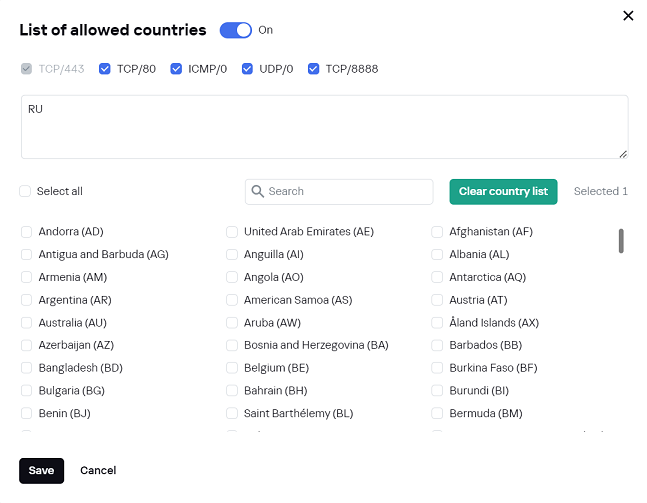Disable the ICMP/0 protocol checkbox

(x=177, y=69)
